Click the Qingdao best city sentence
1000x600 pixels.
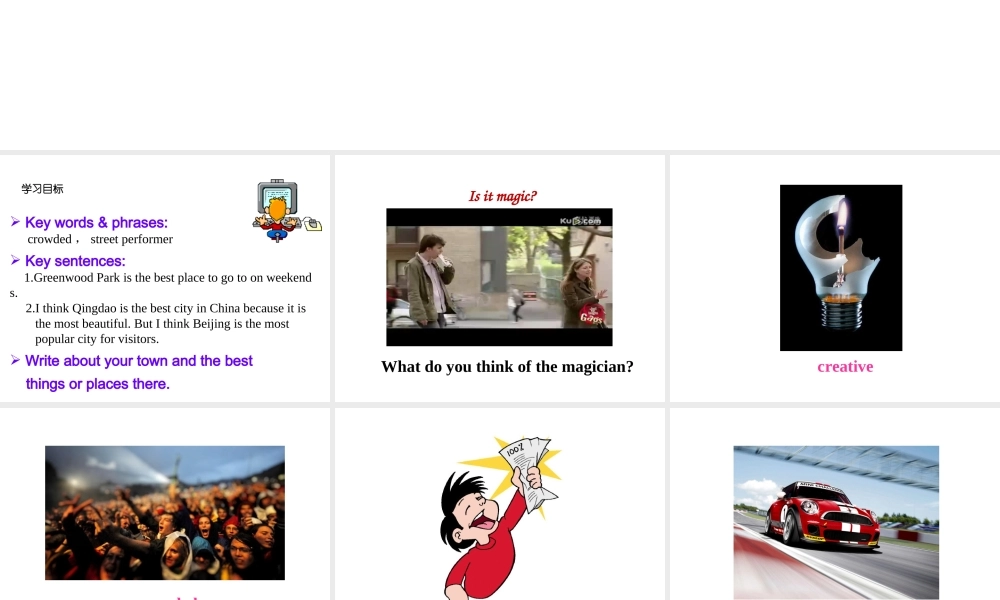166,323
